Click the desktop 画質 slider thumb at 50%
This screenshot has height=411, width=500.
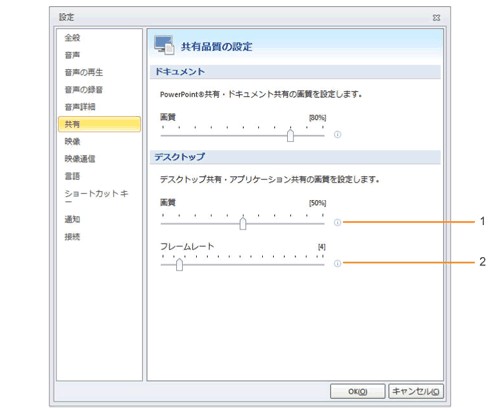pos(243,223)
